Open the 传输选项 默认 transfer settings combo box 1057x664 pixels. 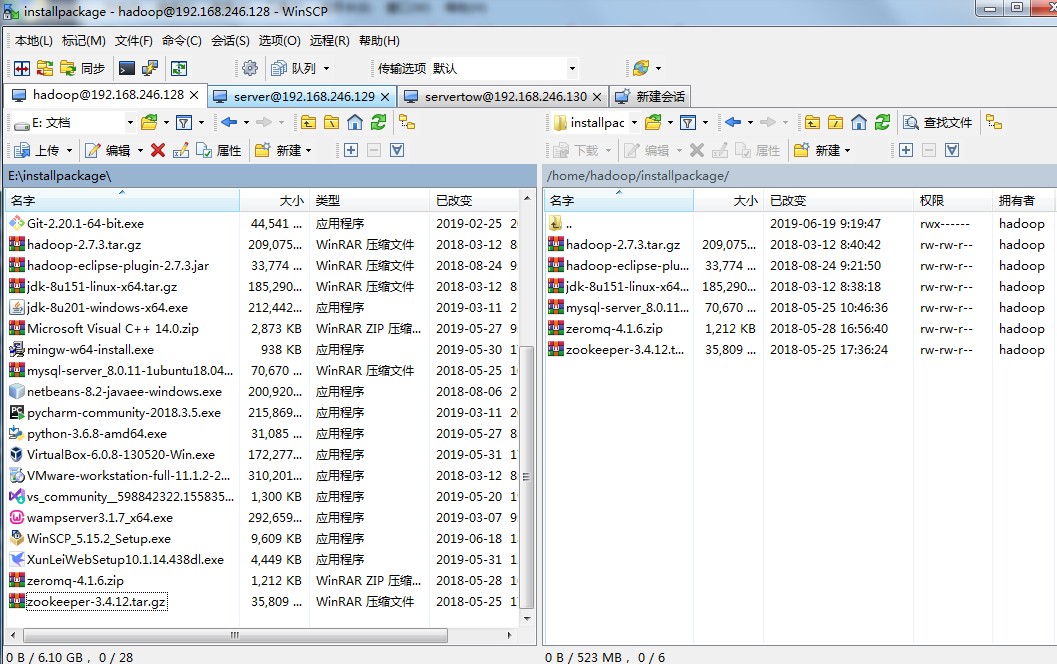[x=504, y=68]
